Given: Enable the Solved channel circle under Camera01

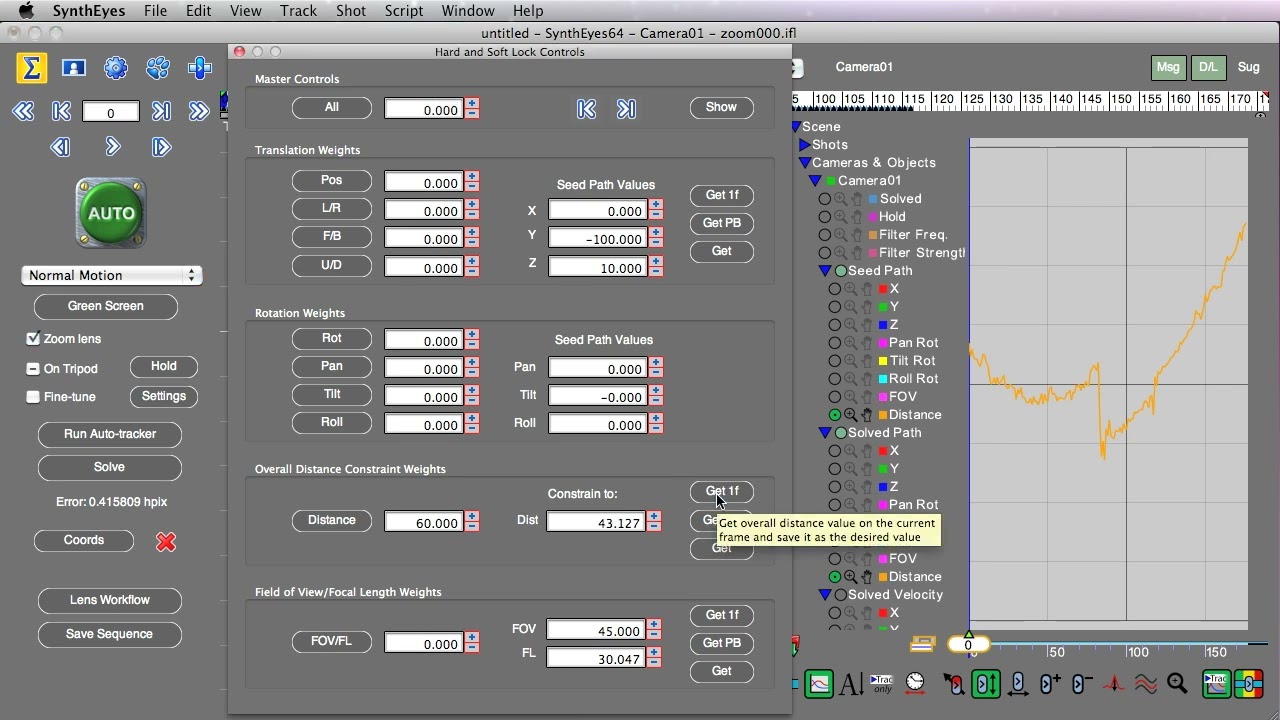Looking at the screenshot, I should click(825, 199).
